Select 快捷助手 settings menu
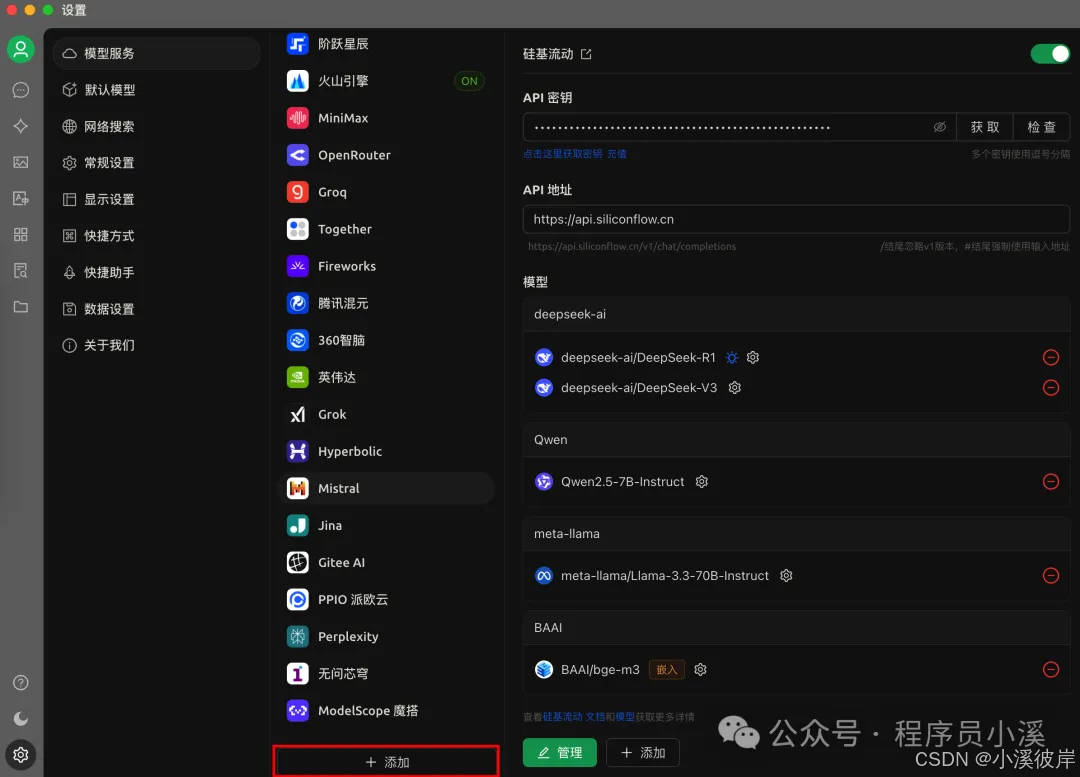Viewport: 1080px width, 777px height. click(156, 272)
